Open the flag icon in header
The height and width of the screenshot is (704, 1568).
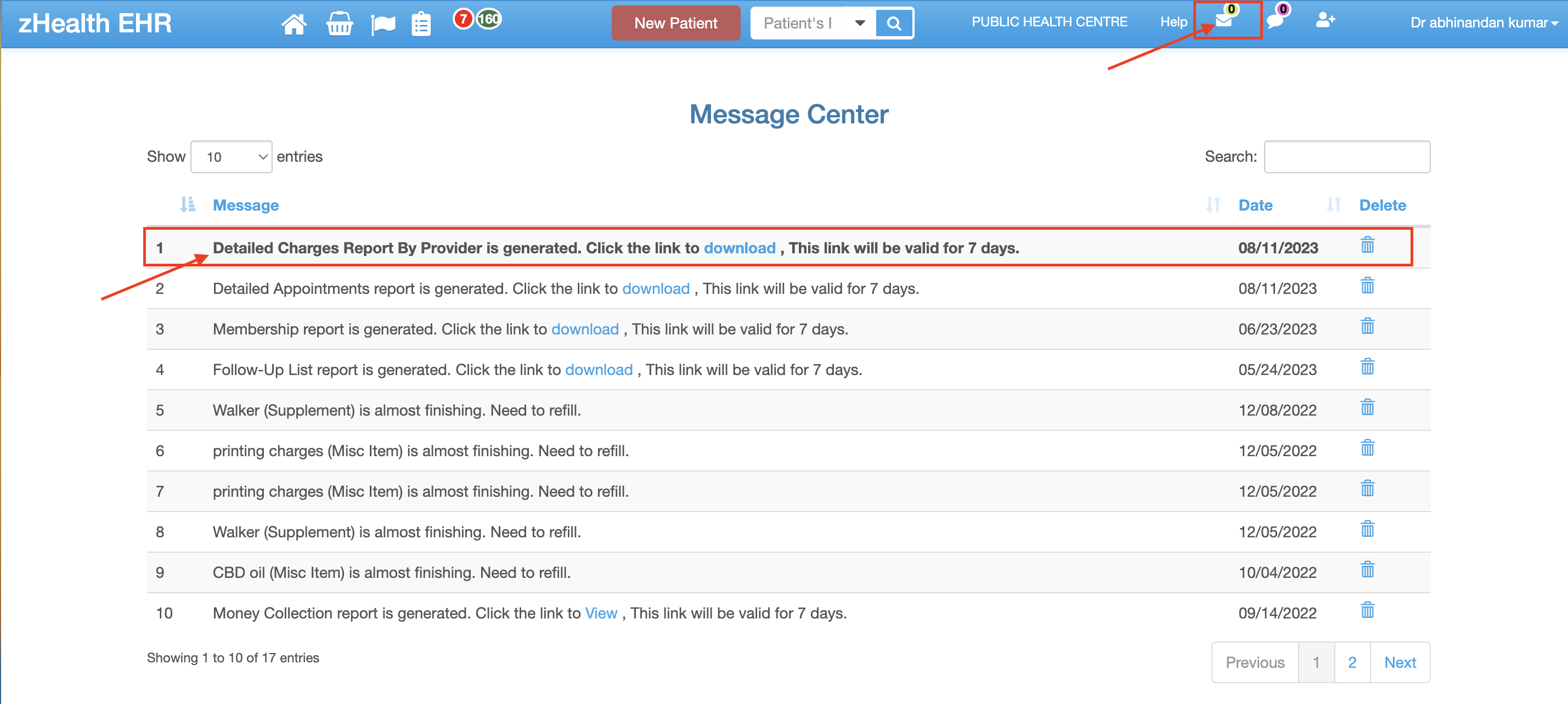[383, 24]
